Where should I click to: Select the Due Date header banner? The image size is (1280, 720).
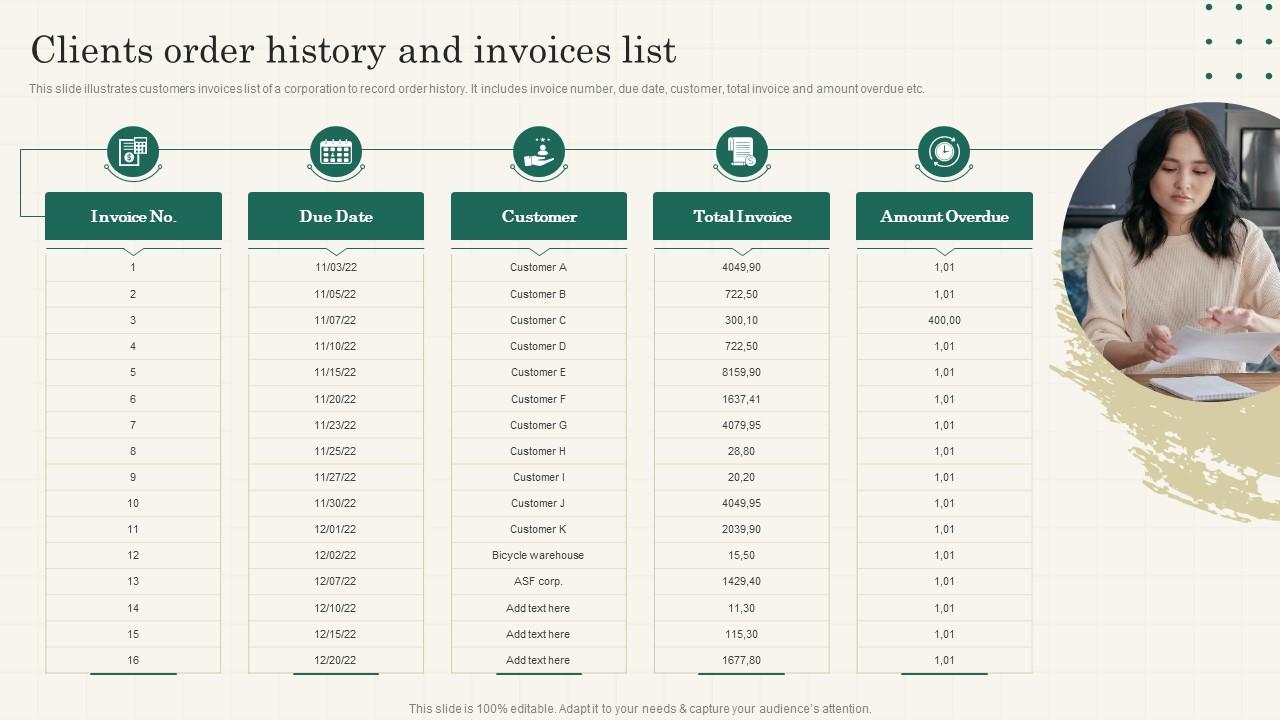336,216
